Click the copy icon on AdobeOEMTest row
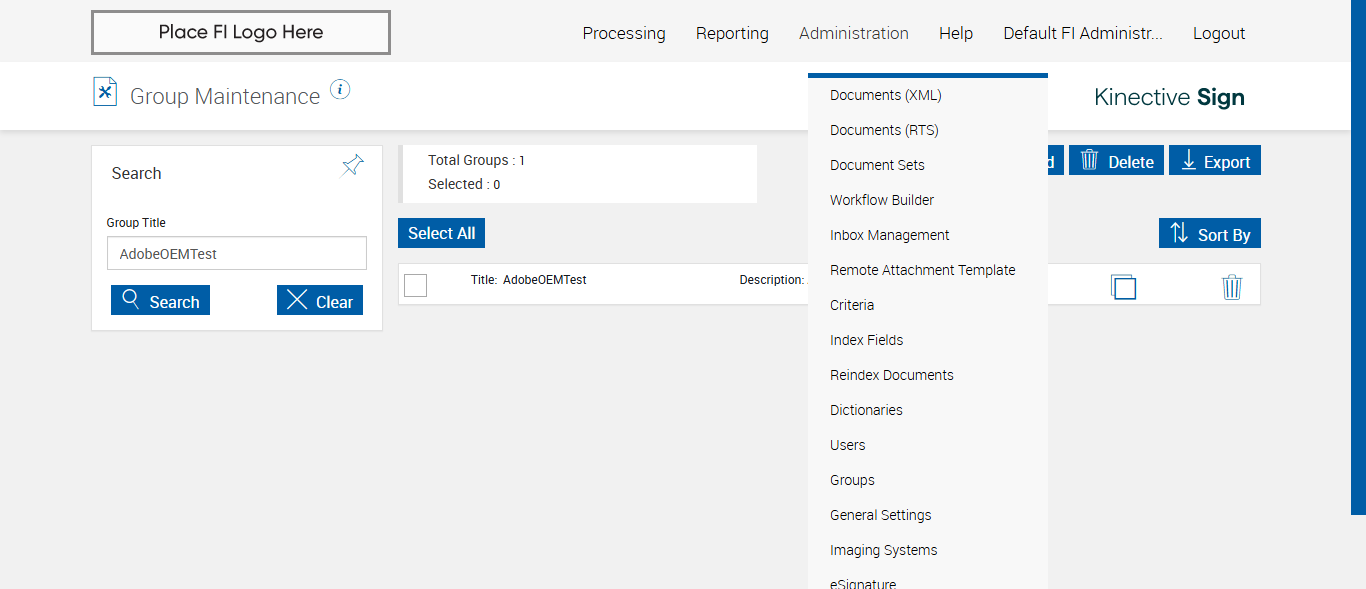Screen dimensions: 1366x589 coord(1123,287)
